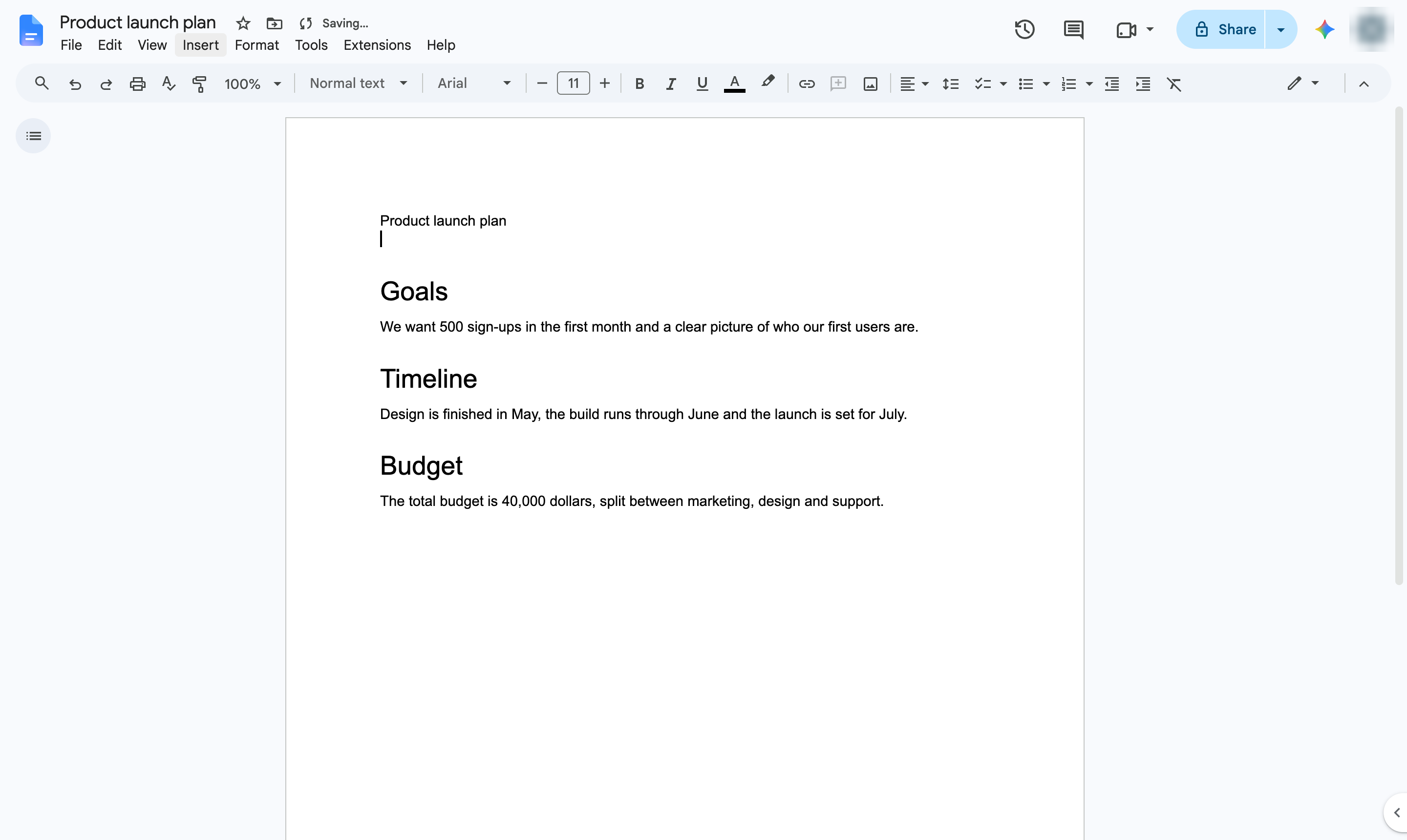Toggle bold formatting
The image size is (1407, 840).
(639, 84)
